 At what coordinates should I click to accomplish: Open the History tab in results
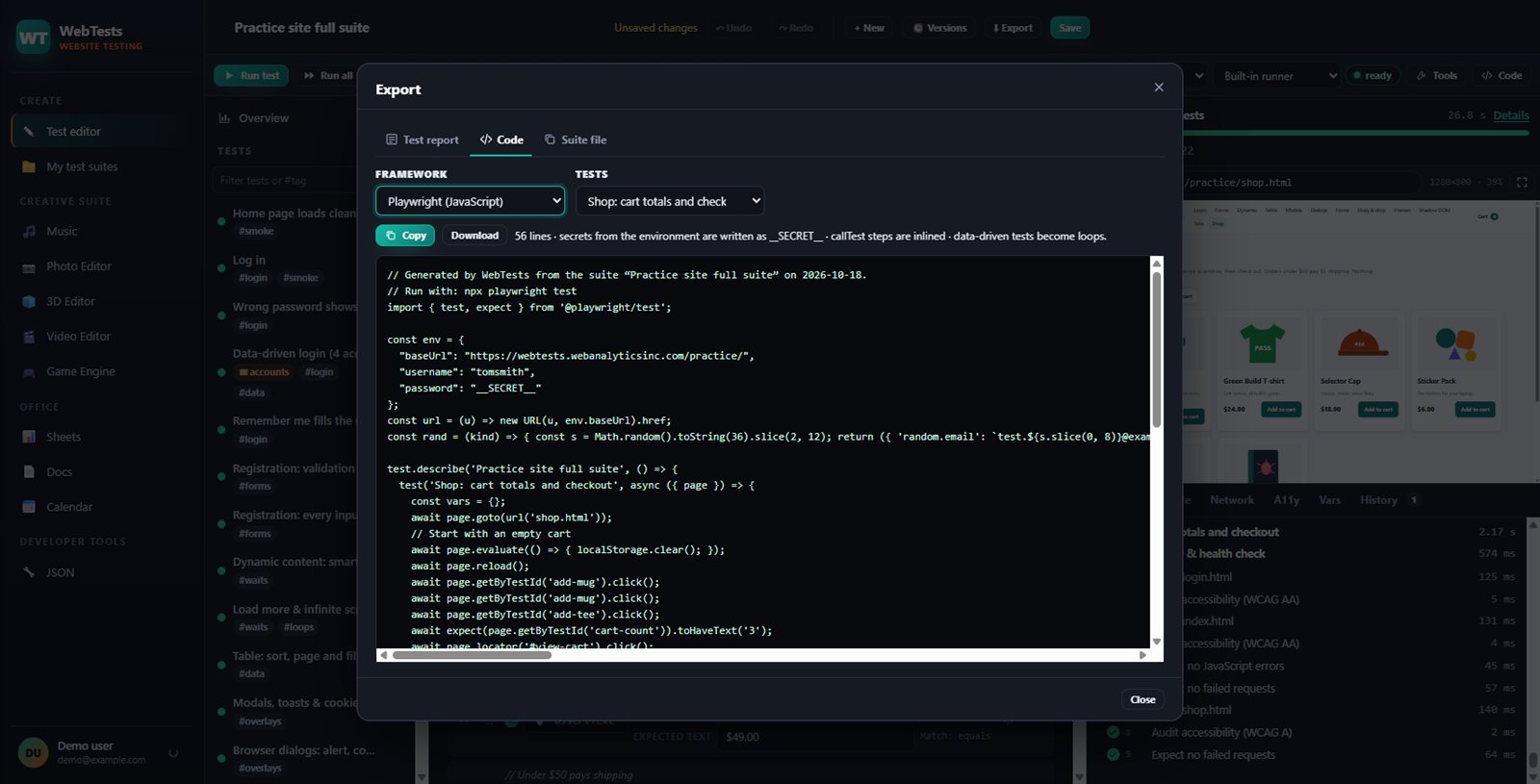point(1378,500)
